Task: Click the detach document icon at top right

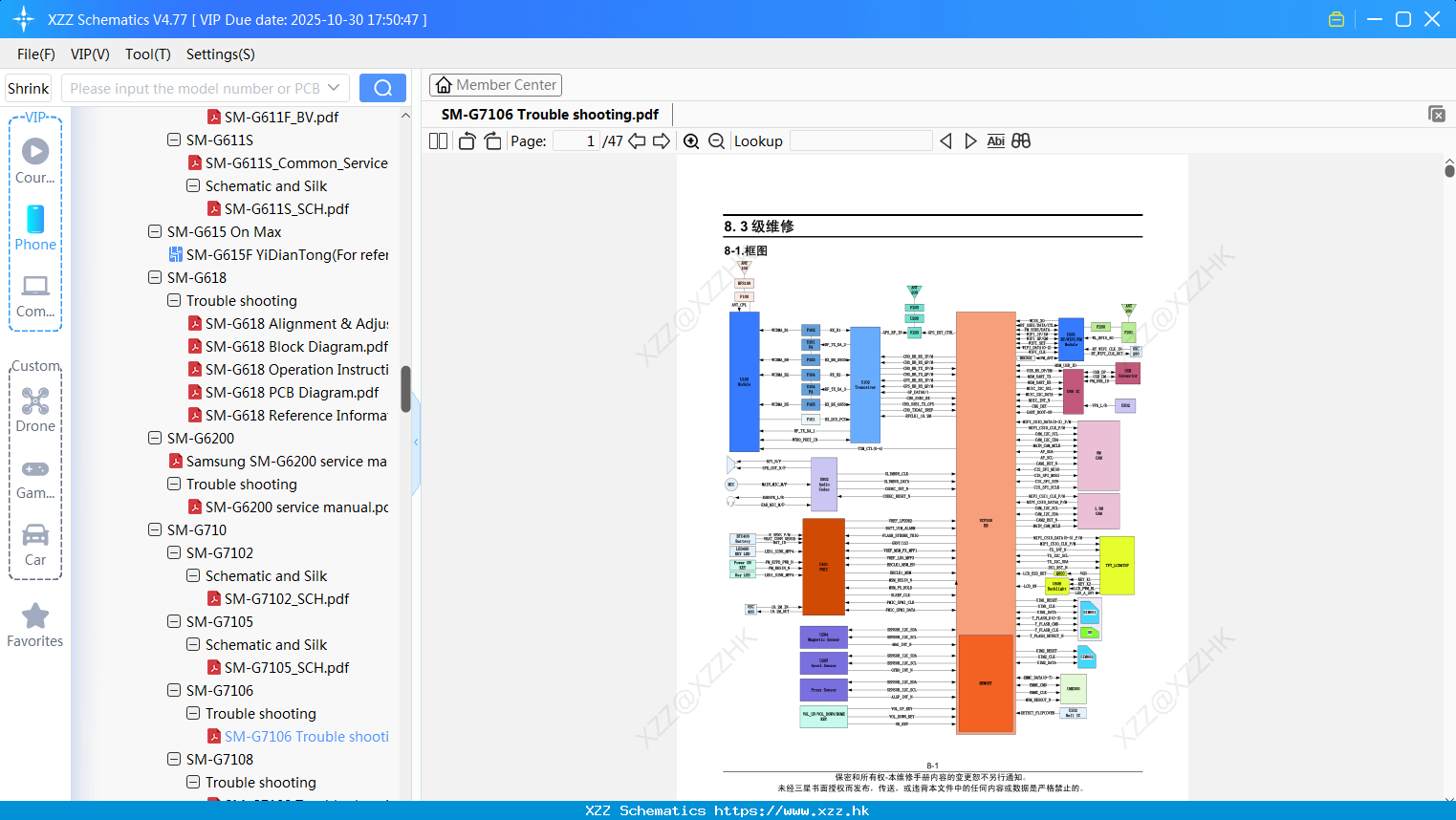Action: coord(1437,114)
